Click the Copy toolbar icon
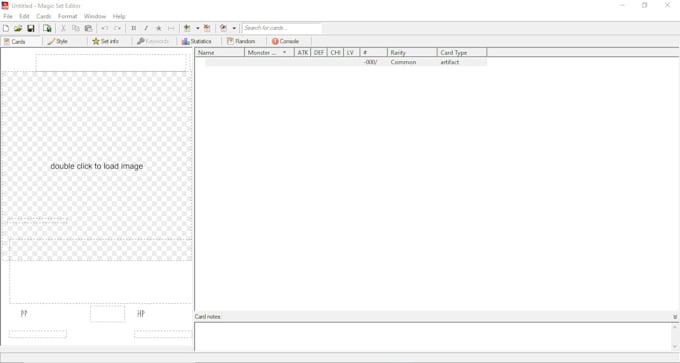 click(x=76, y=28)
